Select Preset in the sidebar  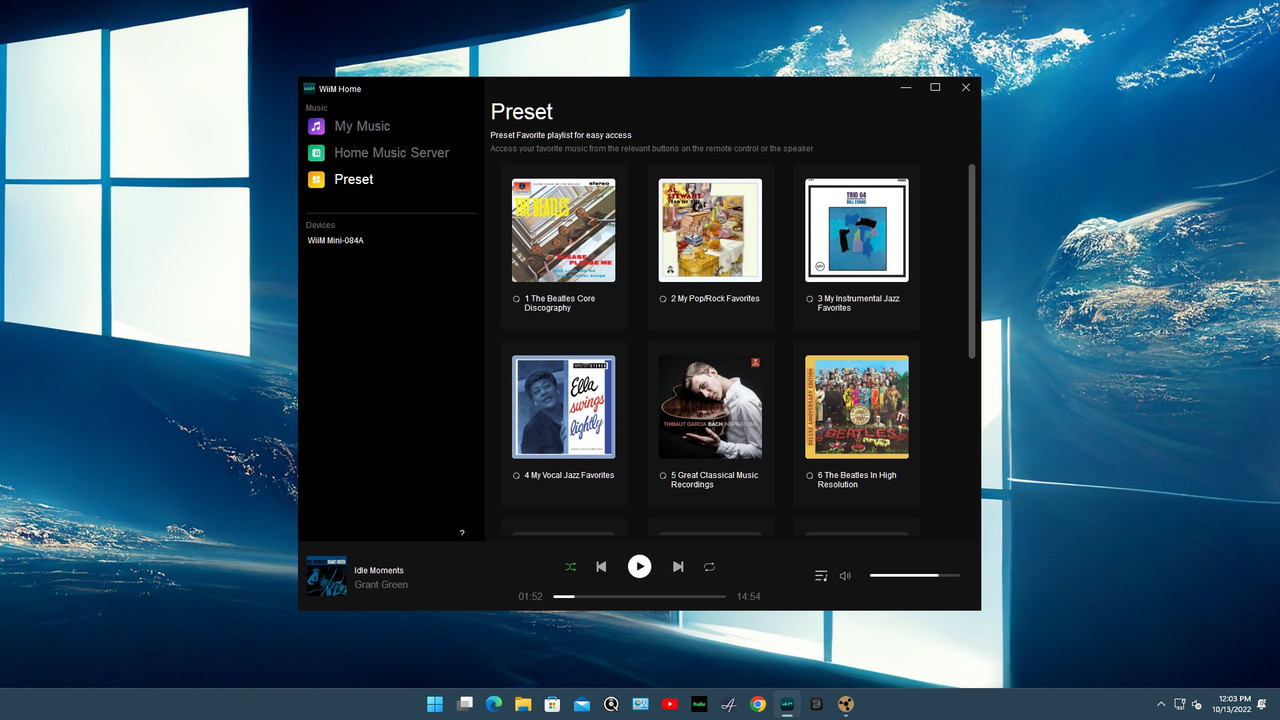(353, 179)
